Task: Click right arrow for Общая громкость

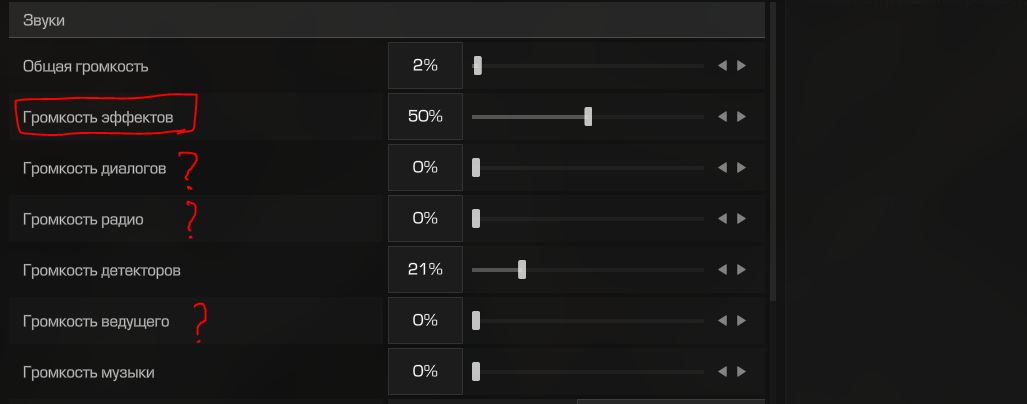Action: tap(741, 66)
